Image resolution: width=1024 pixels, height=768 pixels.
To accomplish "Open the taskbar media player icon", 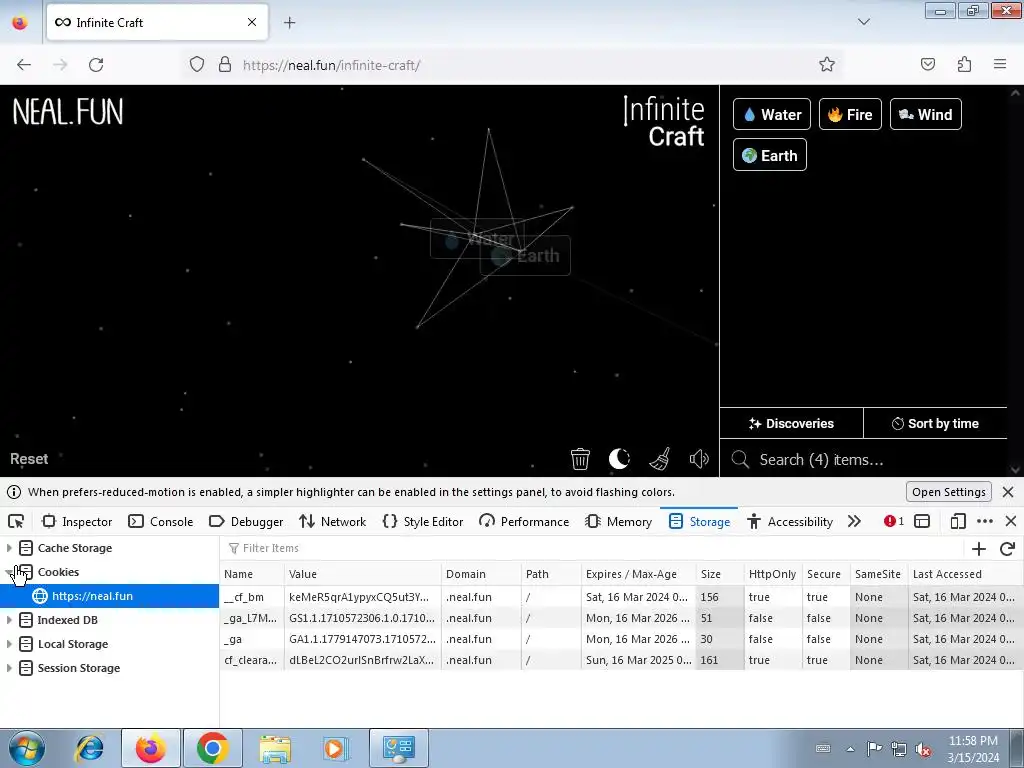I will (x=335, y=748).
